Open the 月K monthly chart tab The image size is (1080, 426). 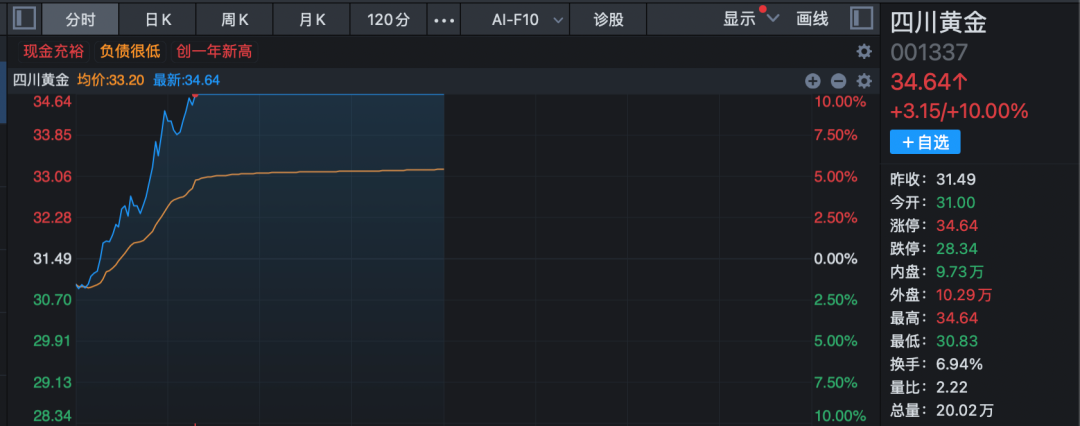tap(312, 19)
